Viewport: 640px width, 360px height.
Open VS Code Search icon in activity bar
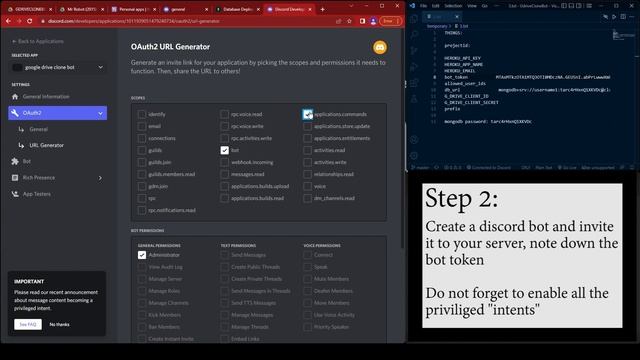[414, 35]
